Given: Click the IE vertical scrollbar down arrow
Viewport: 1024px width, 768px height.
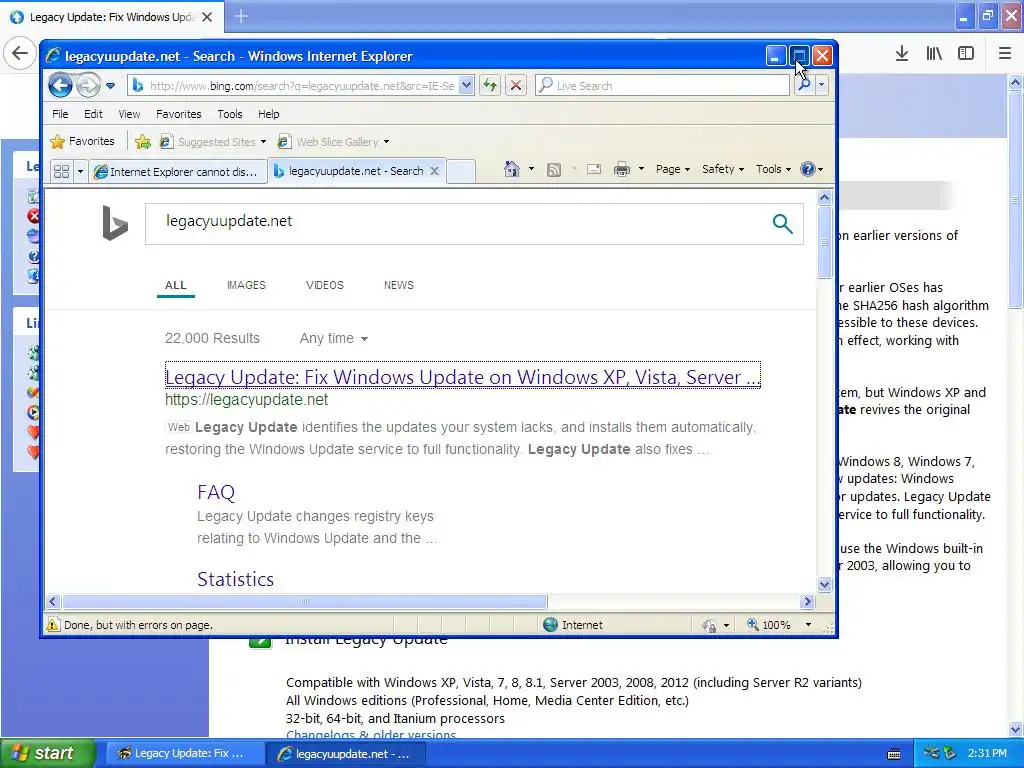Looking at the screenshot, I should tap(824, 584).
